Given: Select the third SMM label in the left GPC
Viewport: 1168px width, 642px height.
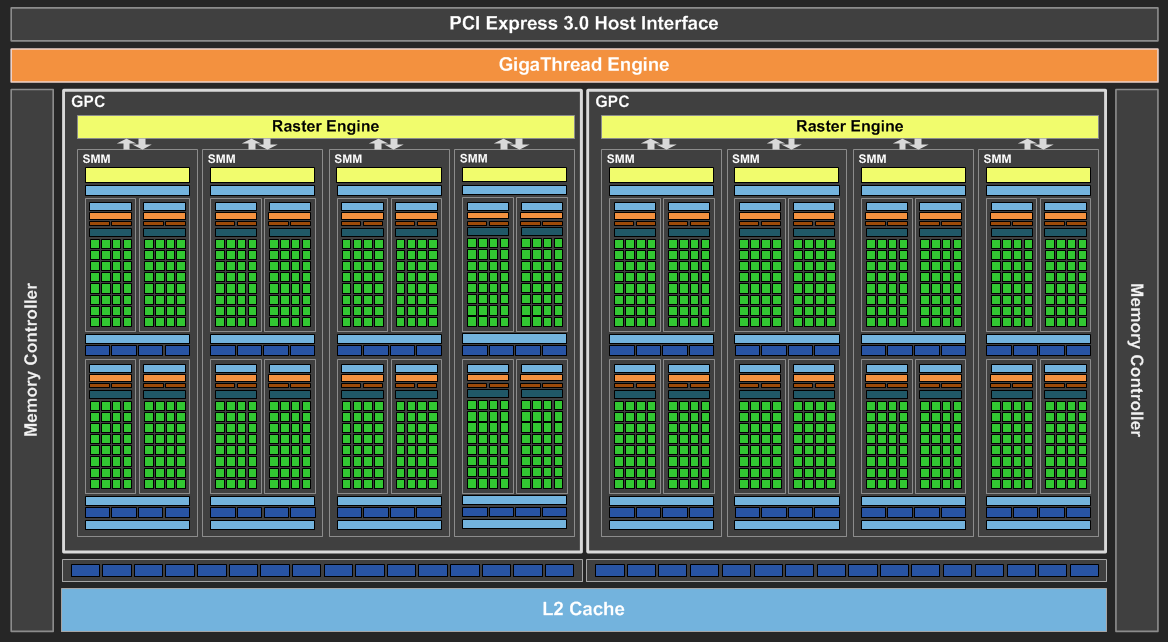Looking at the screenshot, I should coord(348,159).
